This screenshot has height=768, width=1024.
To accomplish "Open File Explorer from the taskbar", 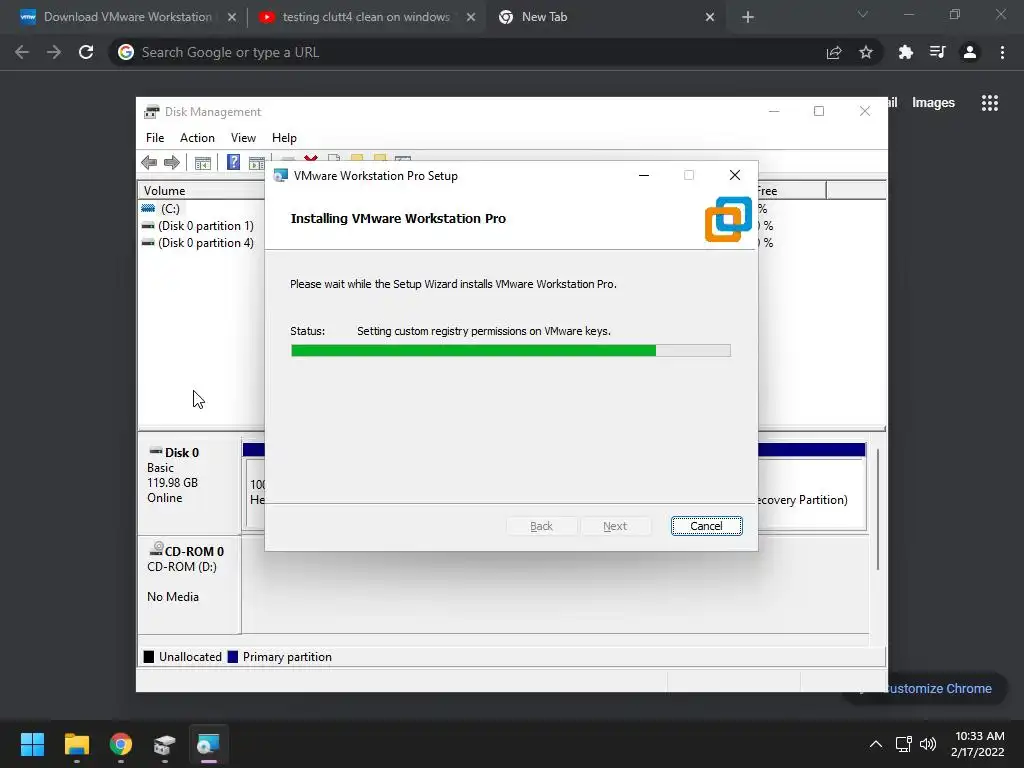I will [76, 744].
